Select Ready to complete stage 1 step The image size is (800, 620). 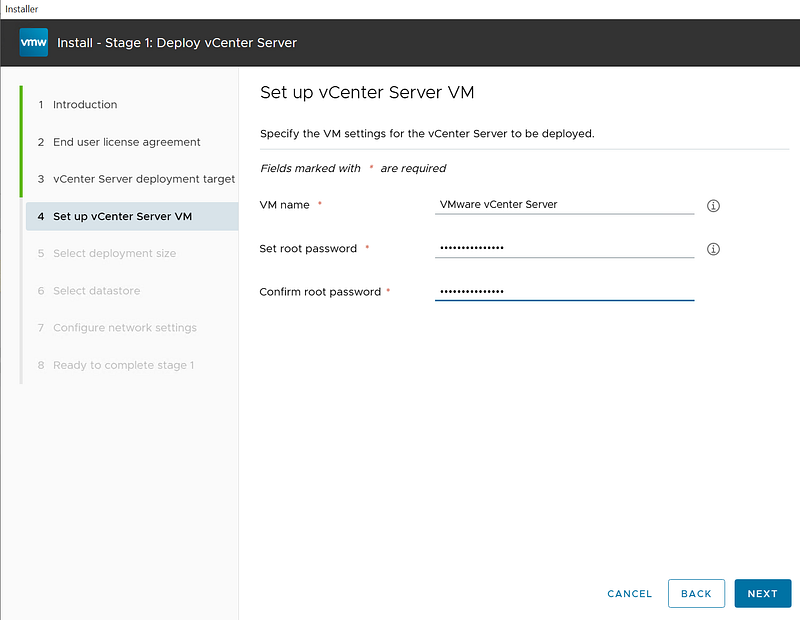click(123, 365)
